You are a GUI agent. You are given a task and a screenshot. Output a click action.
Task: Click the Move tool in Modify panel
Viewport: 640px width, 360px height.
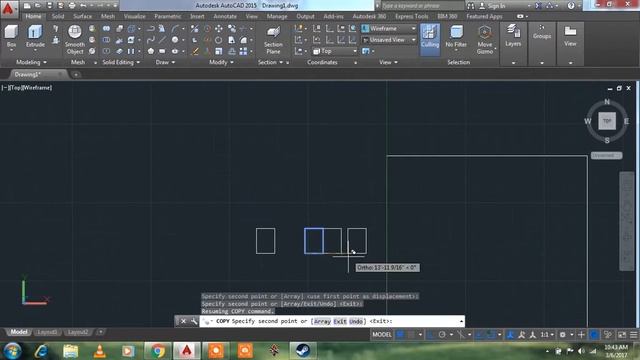(219, 29)
